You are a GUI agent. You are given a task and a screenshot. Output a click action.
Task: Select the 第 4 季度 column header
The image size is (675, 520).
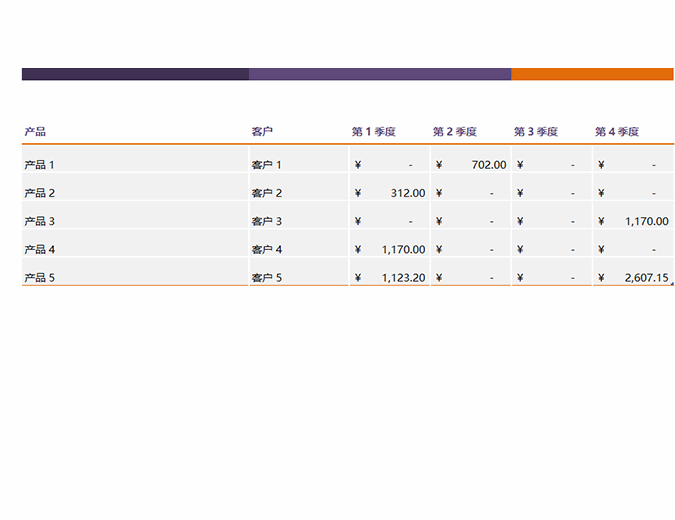tap(617, 132)
